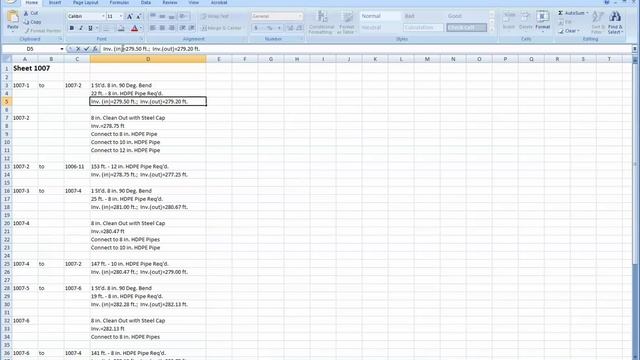Click the Cut scissors icon
640x360 pixels.
tap(26, 13)
